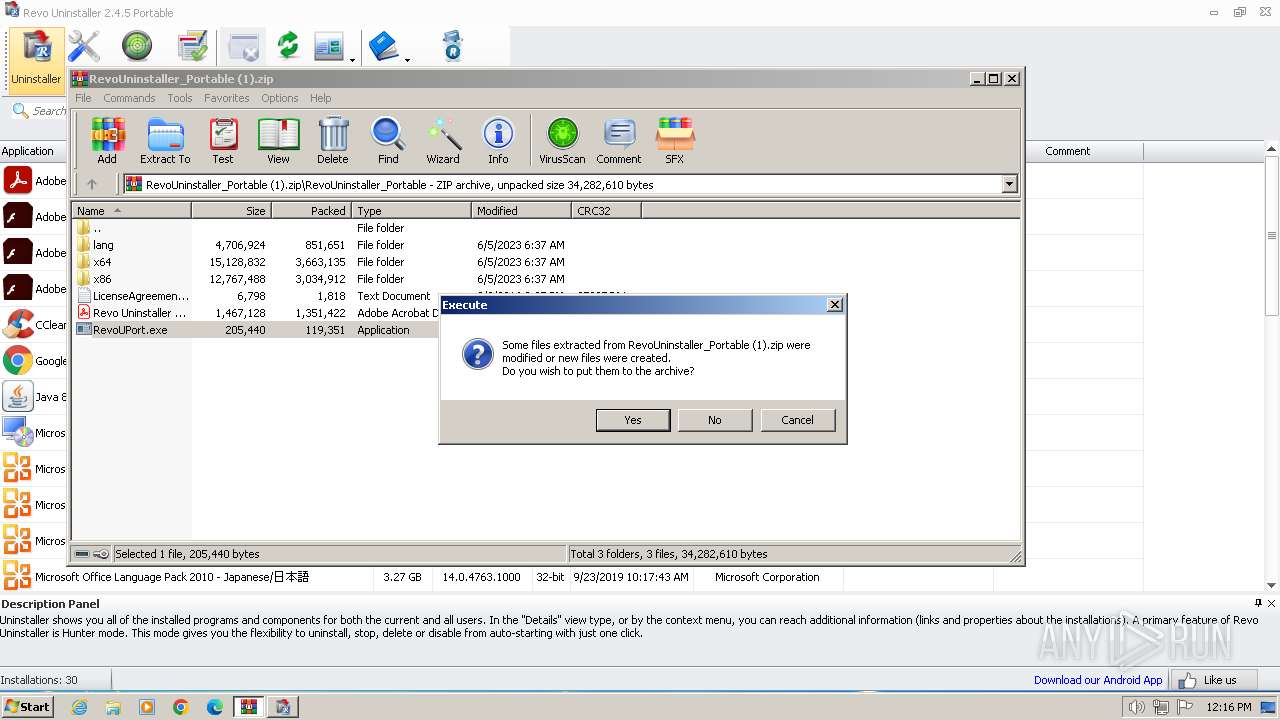Open the Wizard wand icon
The image size is (1280, 720).
pos(443,140)
